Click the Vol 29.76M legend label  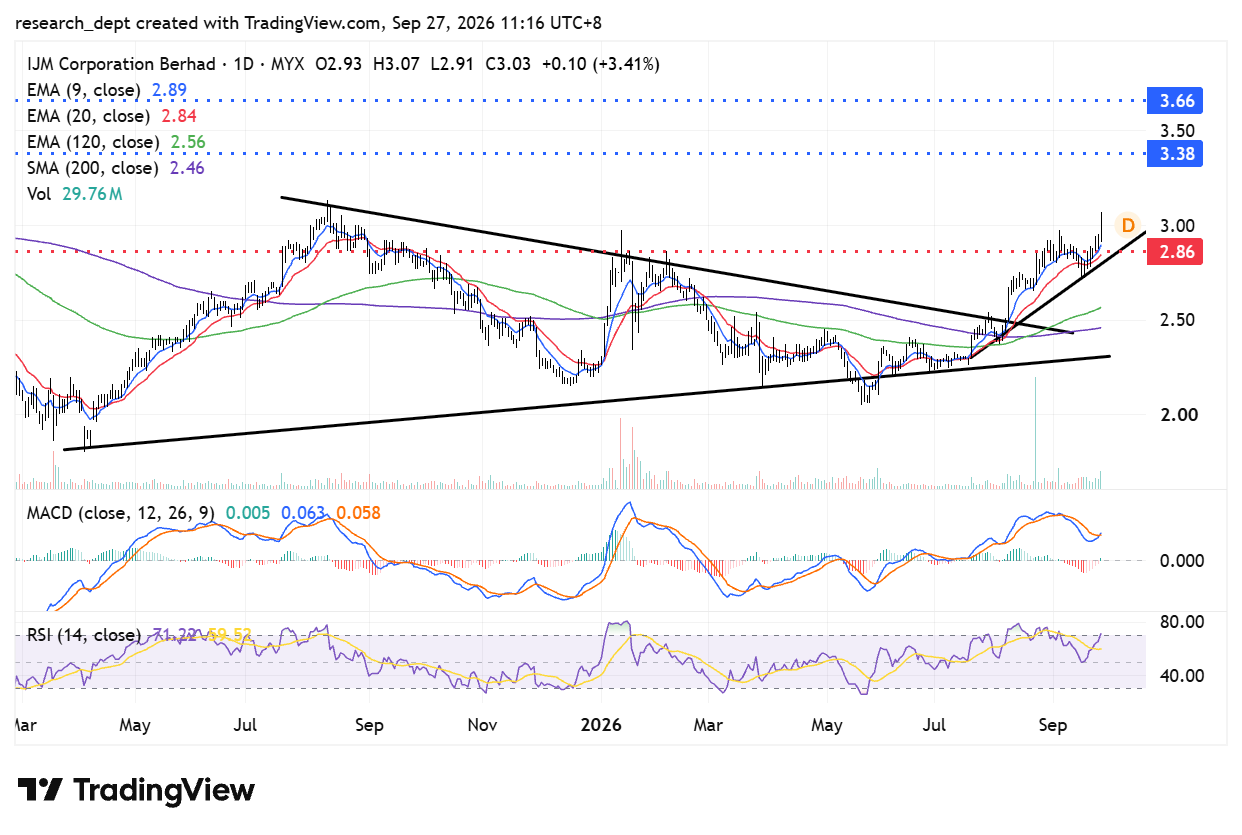74,194
